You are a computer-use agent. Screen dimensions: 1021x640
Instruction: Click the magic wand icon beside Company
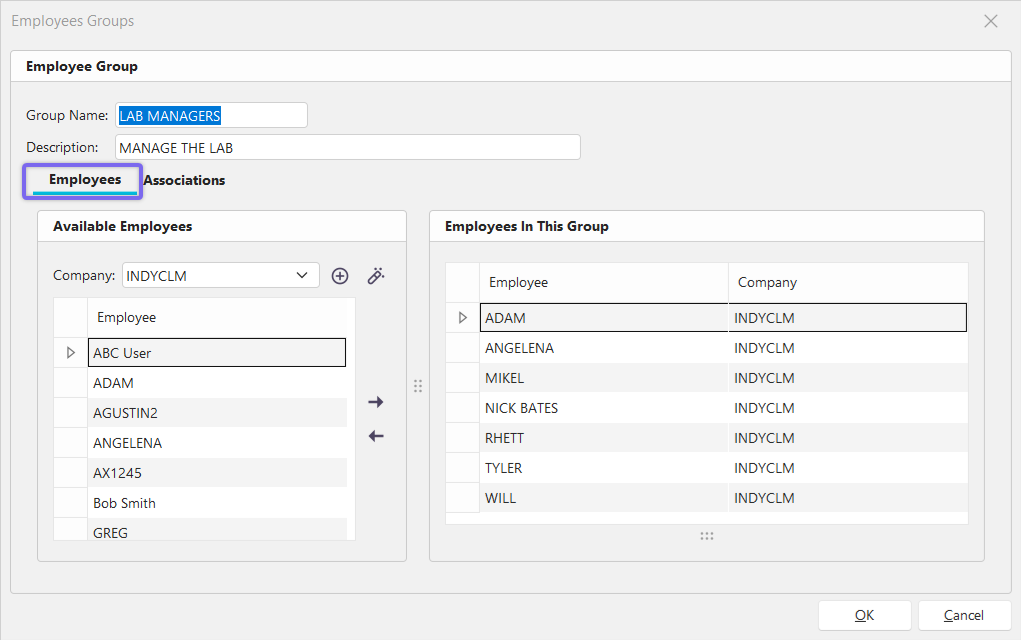(376, 276)
